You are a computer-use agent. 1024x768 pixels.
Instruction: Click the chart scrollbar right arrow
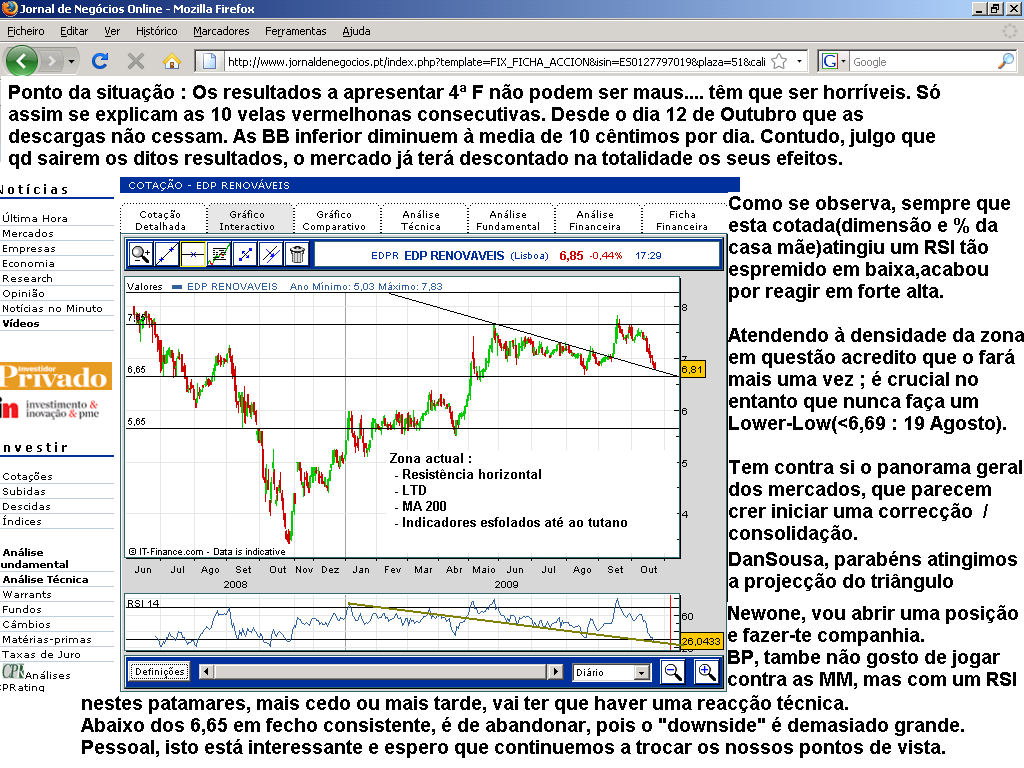[x=555, y=671]
